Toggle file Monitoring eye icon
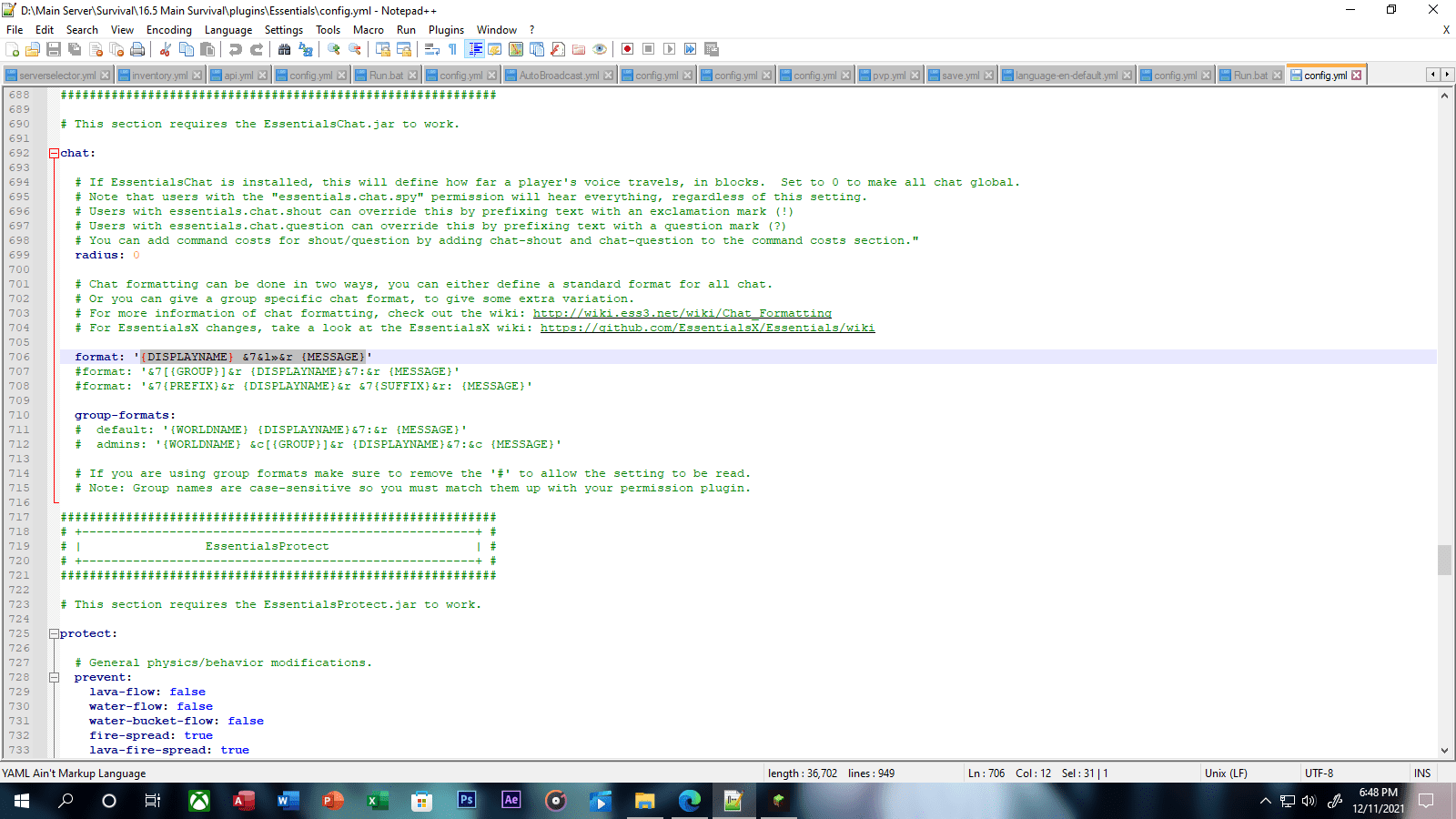The width and height of the screenshot is (1456, 819). [x=600, y=49]
